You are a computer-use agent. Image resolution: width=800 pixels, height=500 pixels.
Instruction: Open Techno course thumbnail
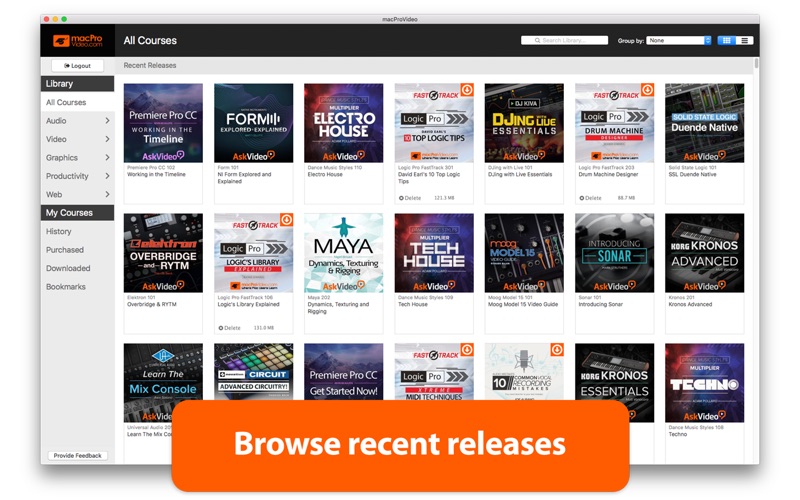pyautogui.click(x=705, y=383)
